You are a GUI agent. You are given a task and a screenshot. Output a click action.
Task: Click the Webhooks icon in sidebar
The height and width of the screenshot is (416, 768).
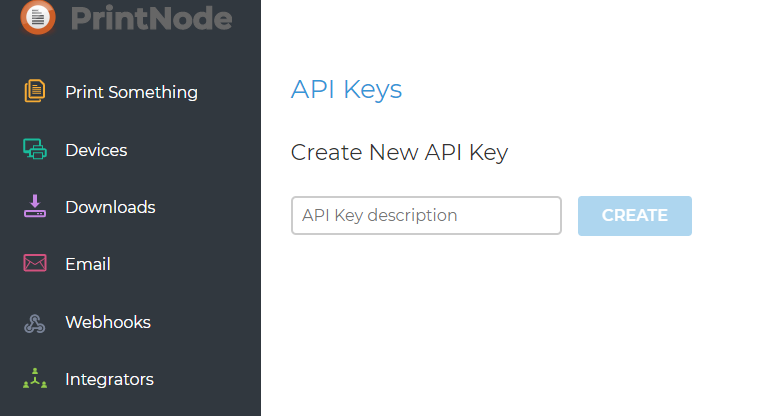click(35, 323)
